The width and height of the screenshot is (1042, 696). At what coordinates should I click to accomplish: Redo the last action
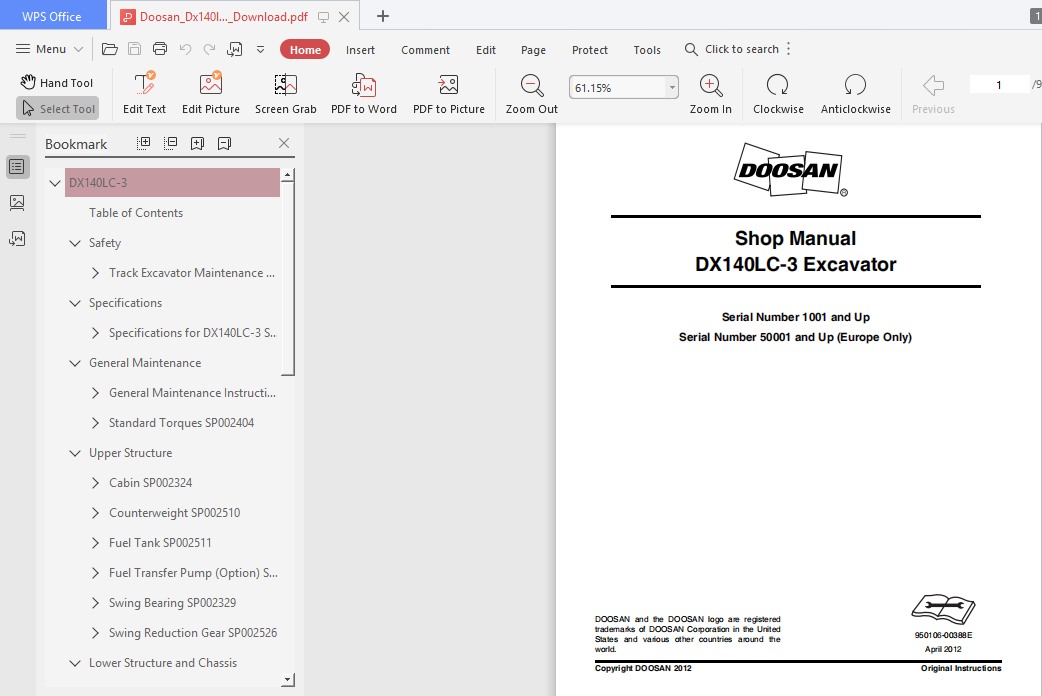[x=209, y=49]
